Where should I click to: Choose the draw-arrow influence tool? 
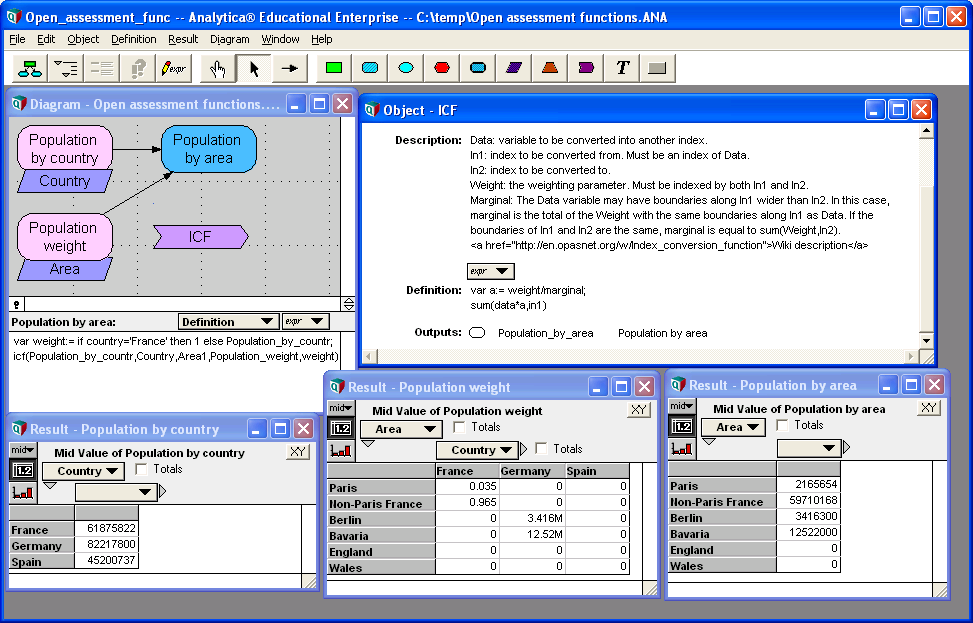(x=290, y=68)
